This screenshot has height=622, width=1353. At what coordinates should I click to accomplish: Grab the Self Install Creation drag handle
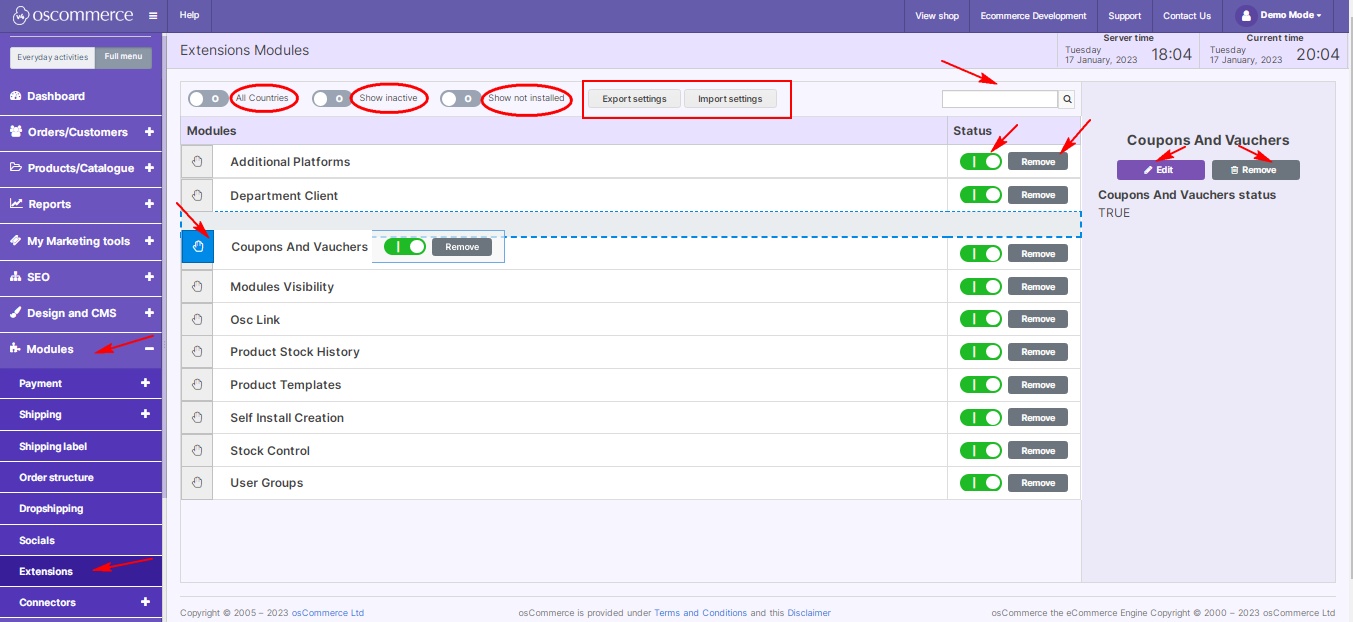(197, 418)
